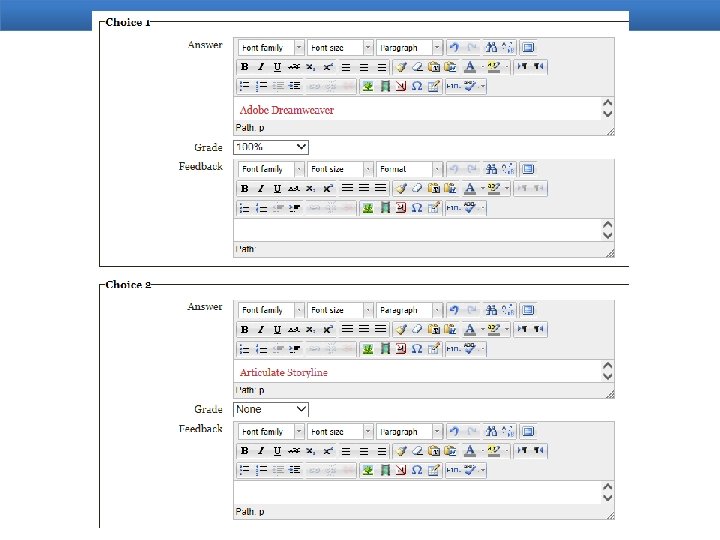The height and width of the screenshot is (540, 720).
Task: Insert numbered list in Choice 1 Answer editor
Action: (261, 86)
